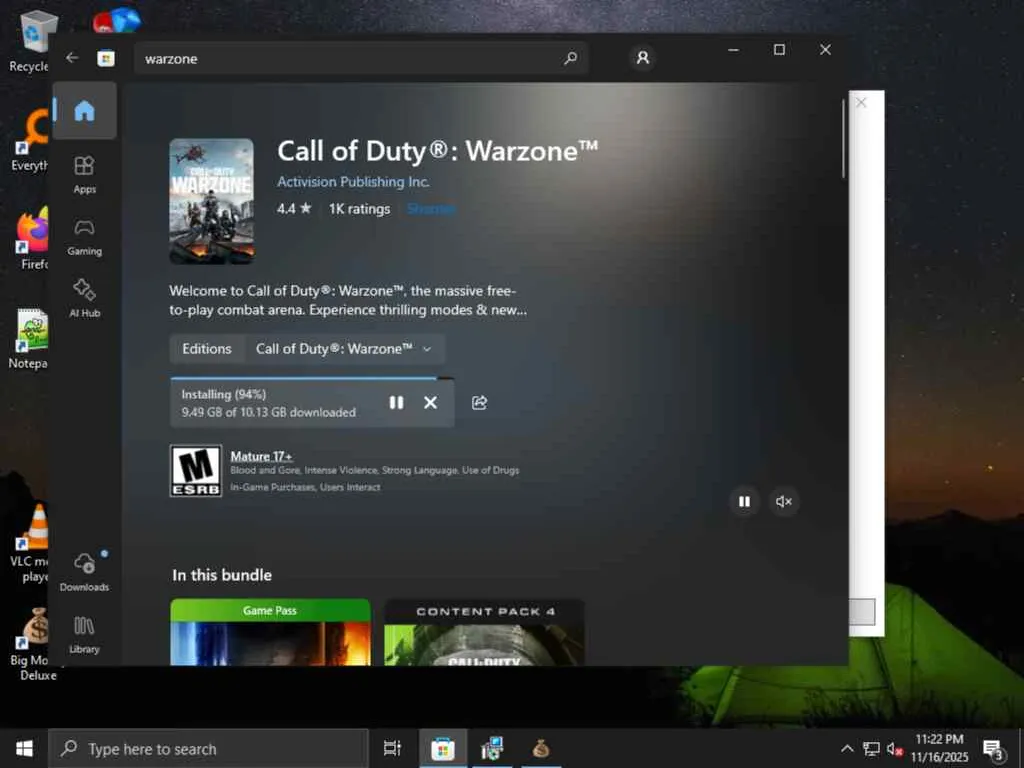Maximize the Microsoft Store window
The width and height of the screenshot is (1024, 768).
coord(779,50)
